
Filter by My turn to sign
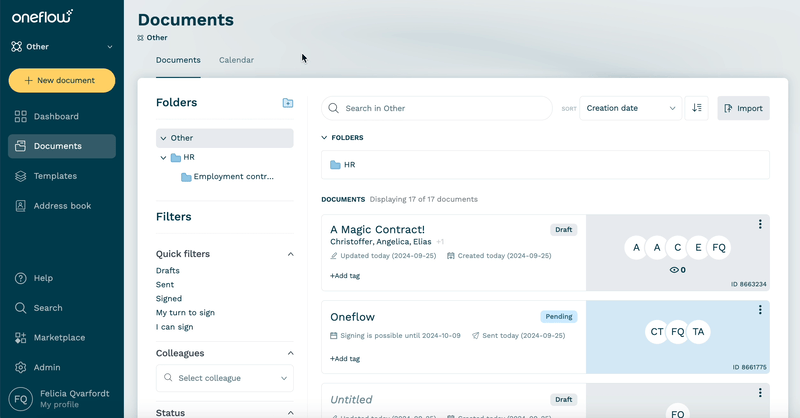[185, 313]
